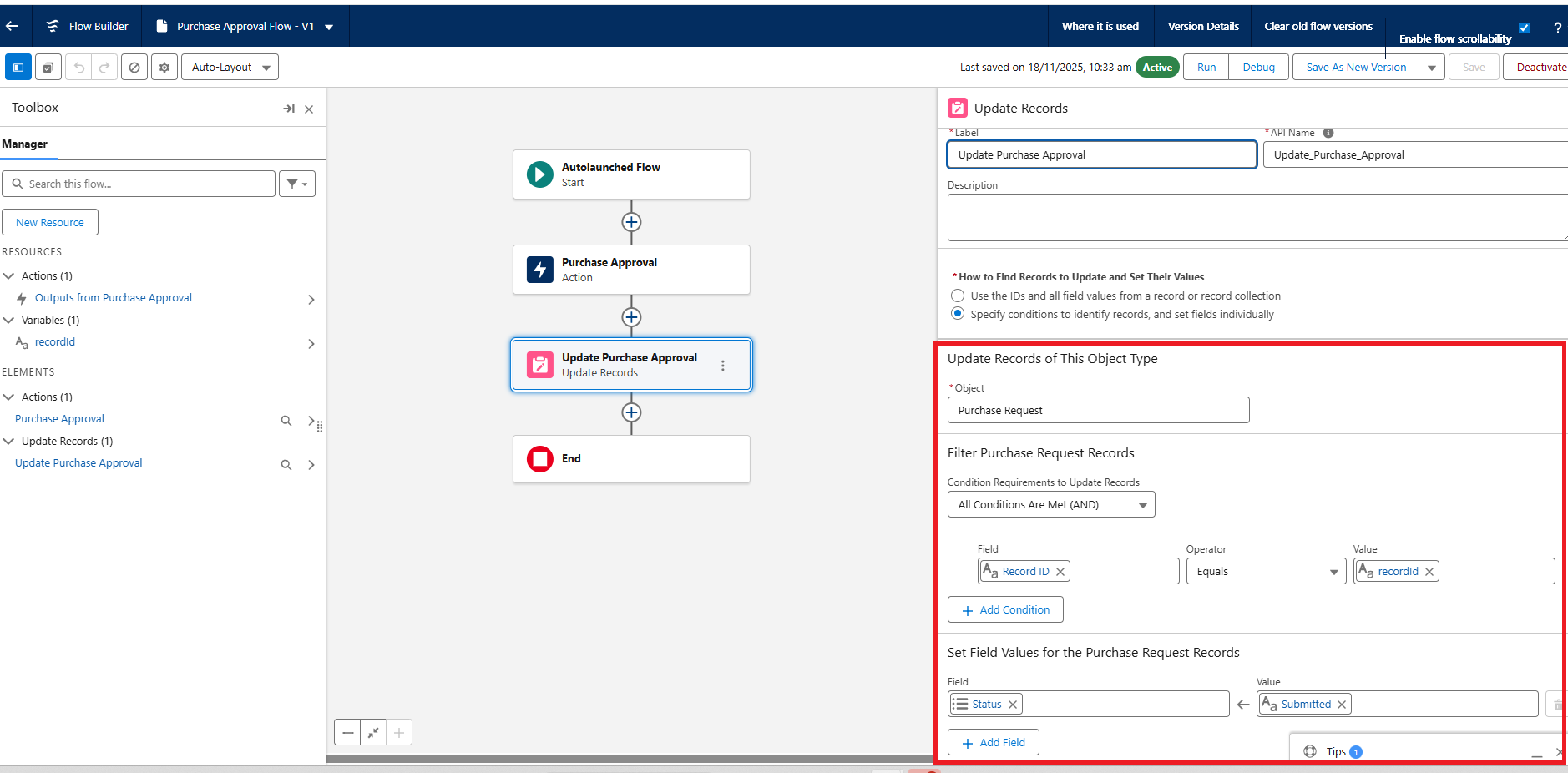Open the Auto-Layout dropdown

230,67
